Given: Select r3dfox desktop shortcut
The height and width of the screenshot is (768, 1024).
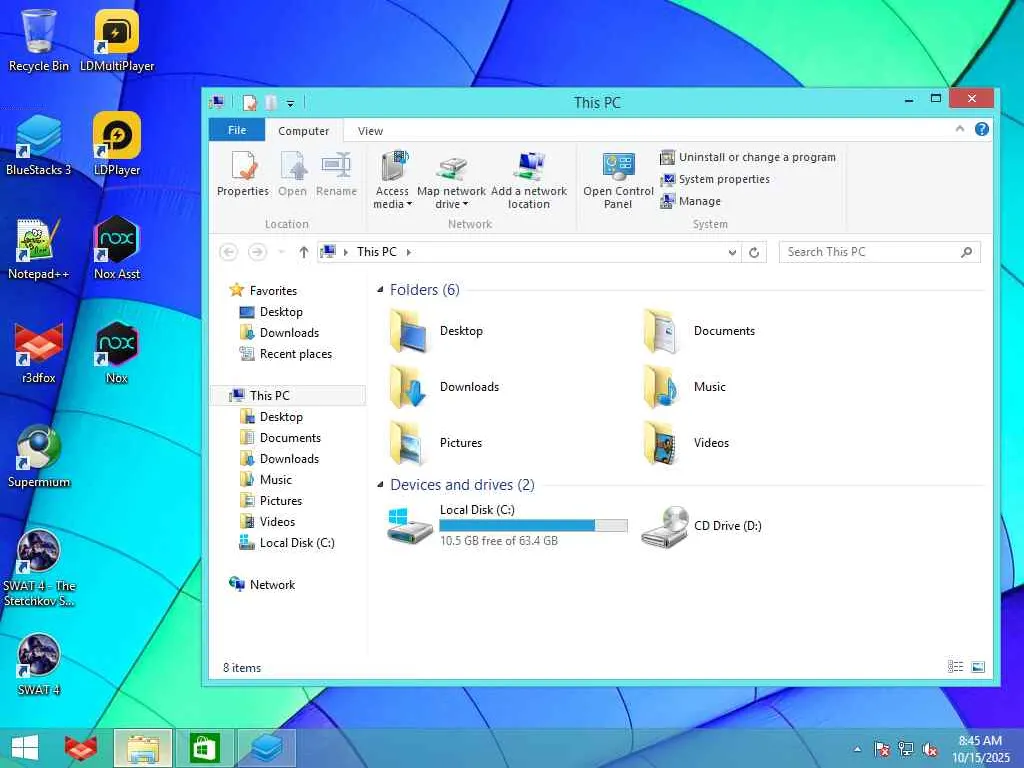Looking at the screenshot, I should coord(39,353).
